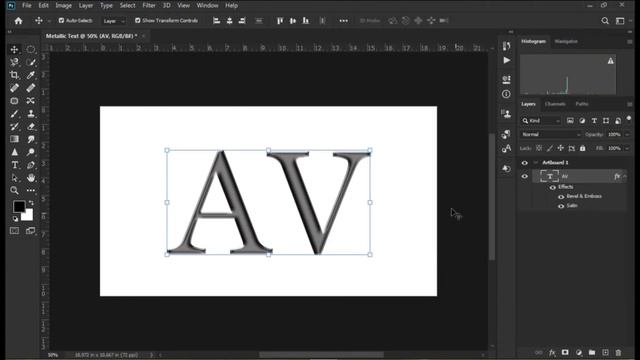Select the Elliptical Marquee tool

tap(31, 49)
